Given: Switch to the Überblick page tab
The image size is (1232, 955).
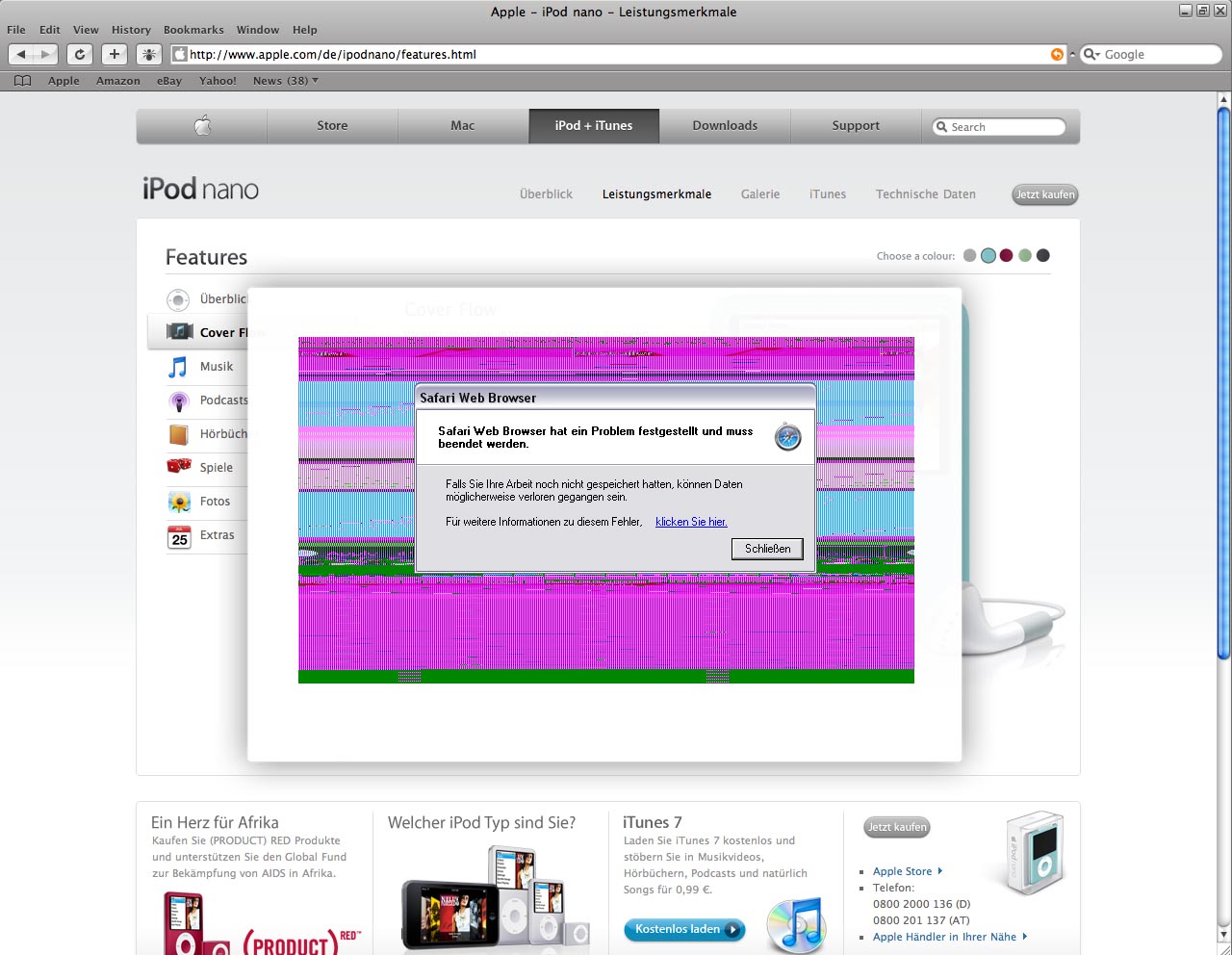Looking at the screenshot, I should point(546,194).
